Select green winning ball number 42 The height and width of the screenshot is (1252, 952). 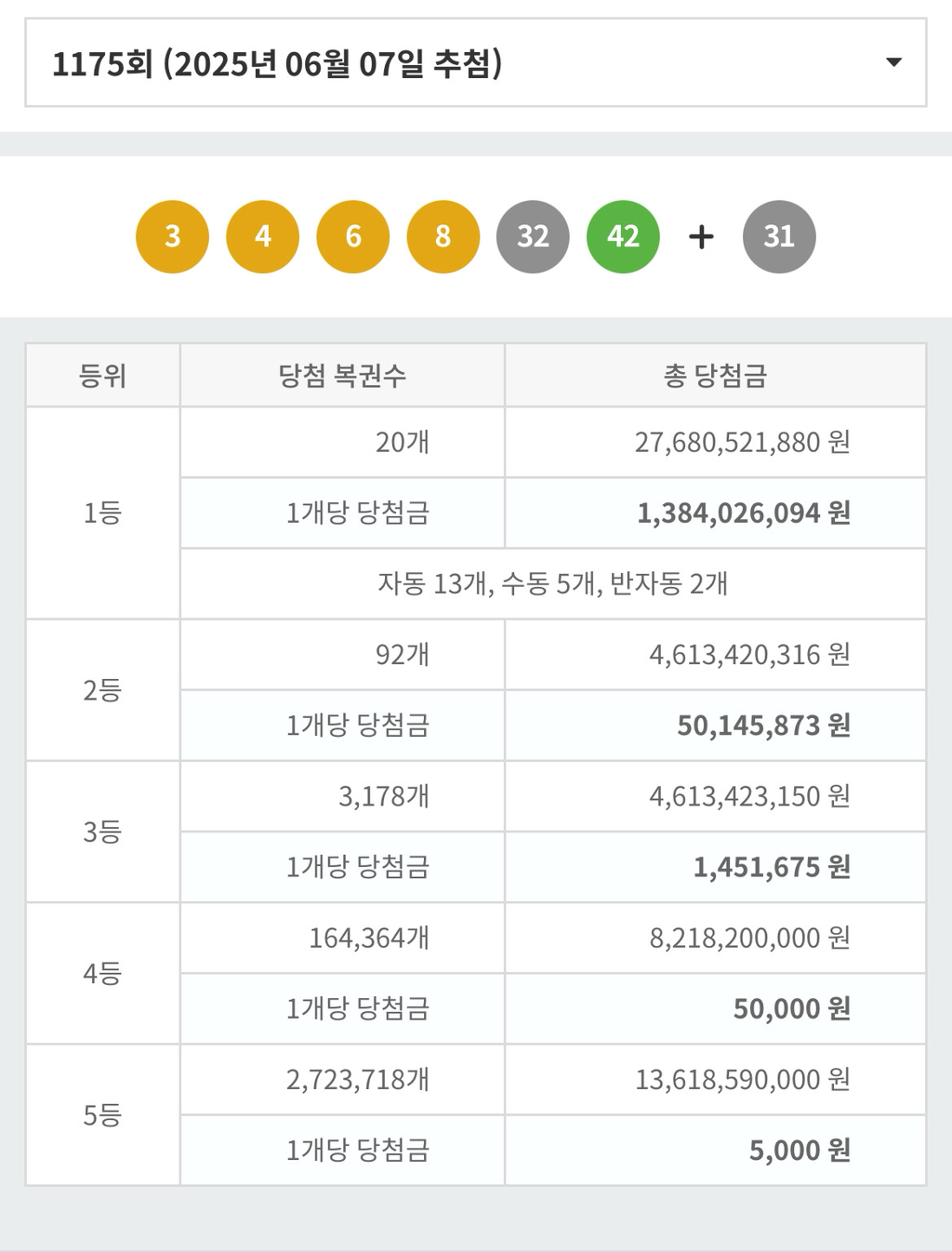623,236
